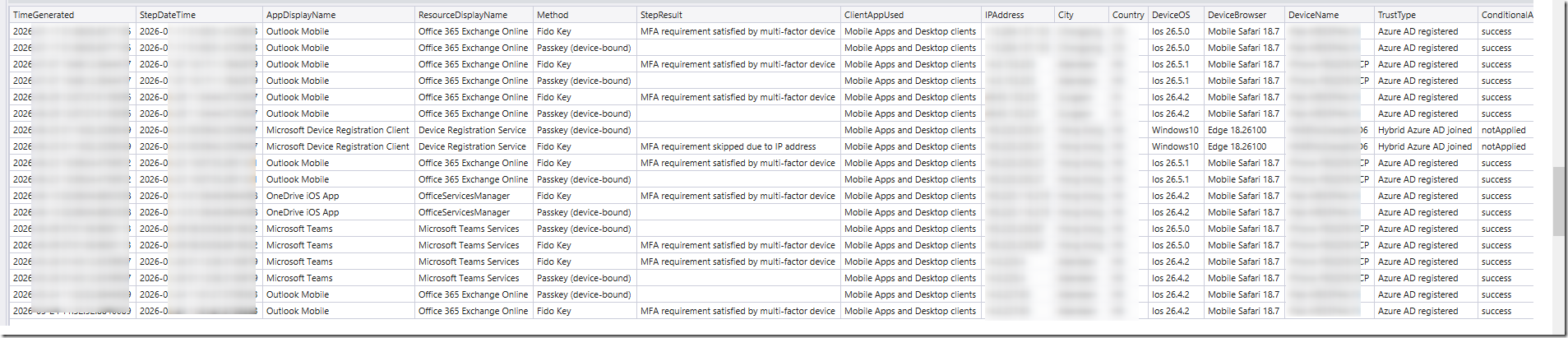Click Passkey (device-bound) in Outlook Mobile Ios 26.5.0 row
This screenshot has height=338, width=1568.
(x=584, y=48)
